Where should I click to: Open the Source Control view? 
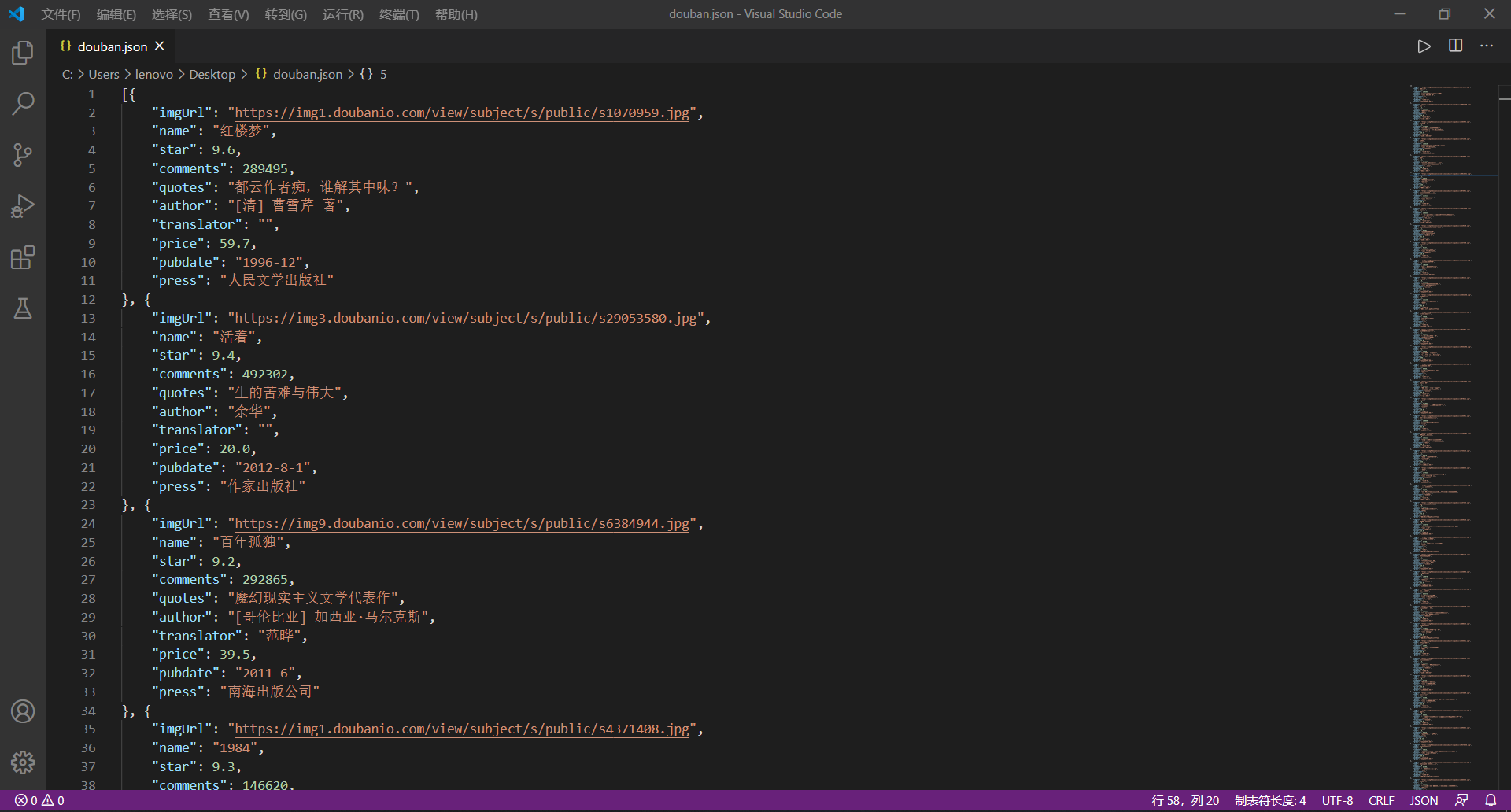pos(23,155)
